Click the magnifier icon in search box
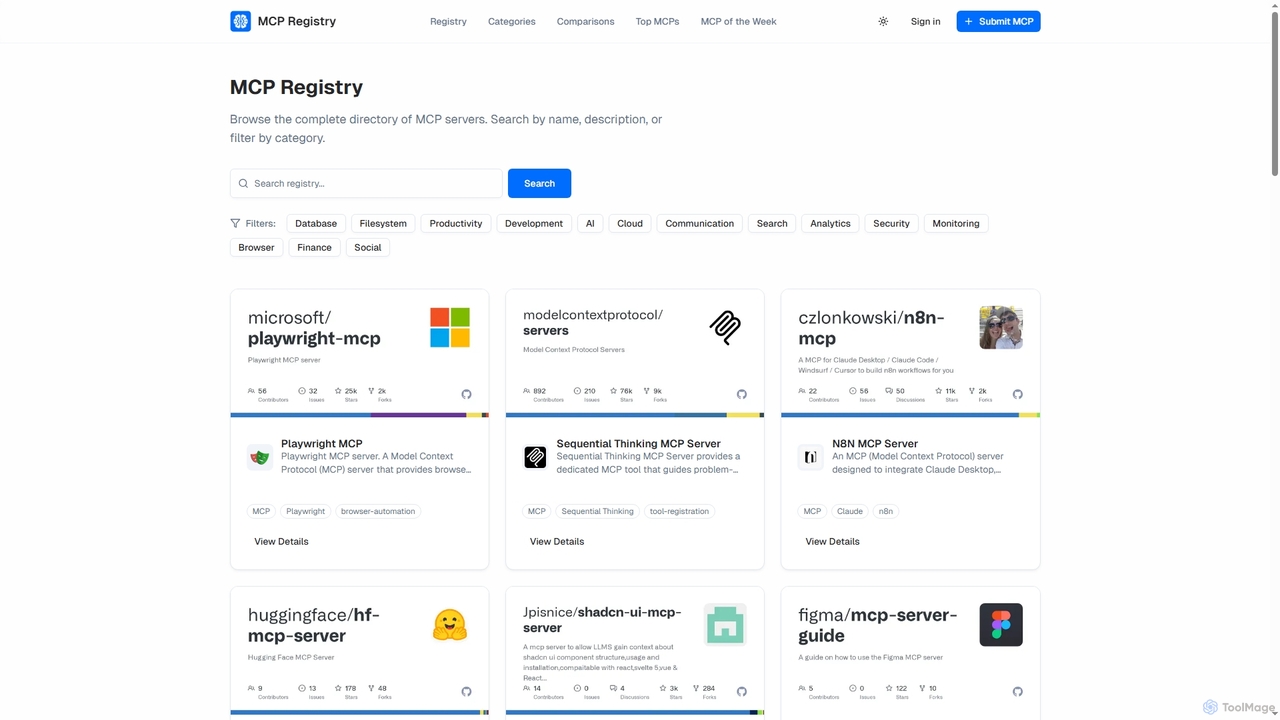Viewport: 1280px width, 720px height. tap(243, 183)
